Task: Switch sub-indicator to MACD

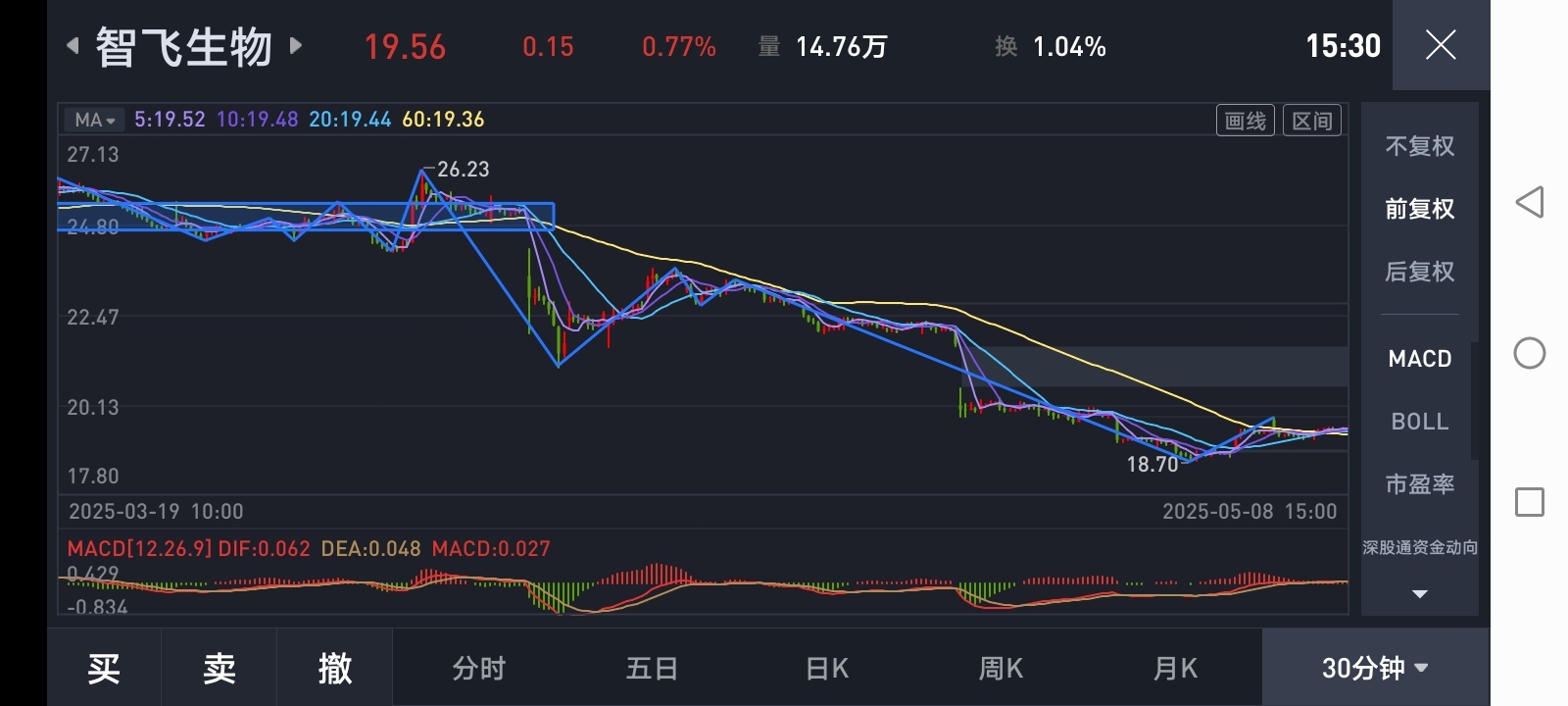Action: pos(1420,359)
